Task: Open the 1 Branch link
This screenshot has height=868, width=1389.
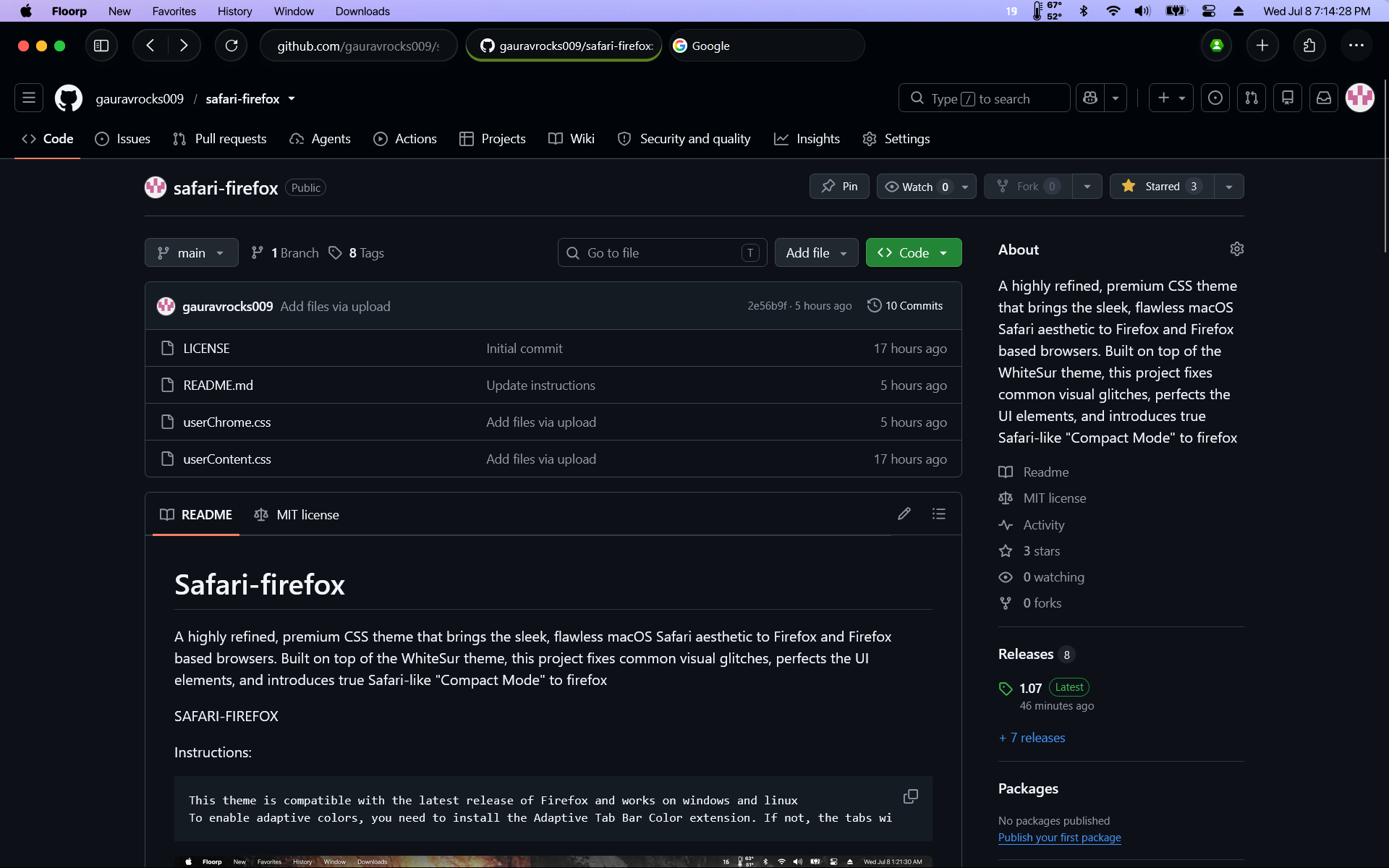Action: (x=285, y=252)
